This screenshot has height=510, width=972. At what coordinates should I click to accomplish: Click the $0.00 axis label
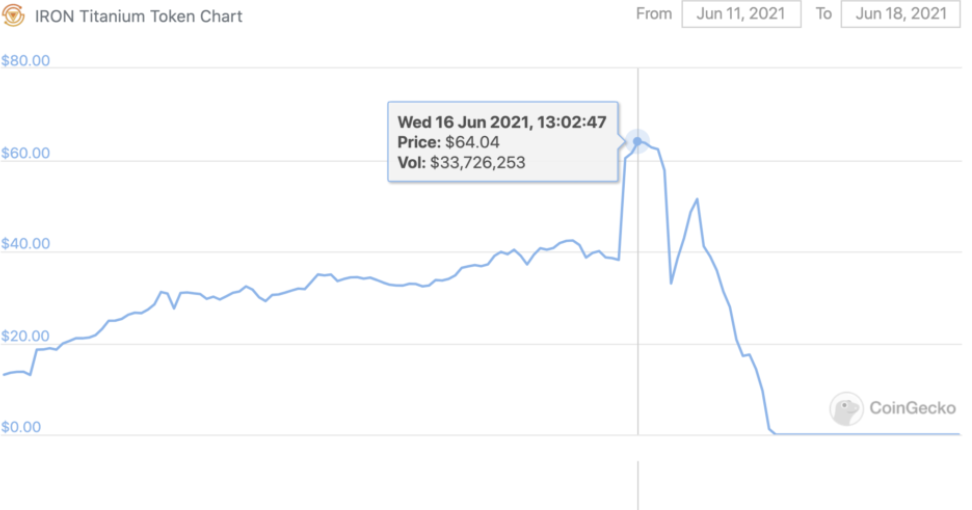[21, 427]
